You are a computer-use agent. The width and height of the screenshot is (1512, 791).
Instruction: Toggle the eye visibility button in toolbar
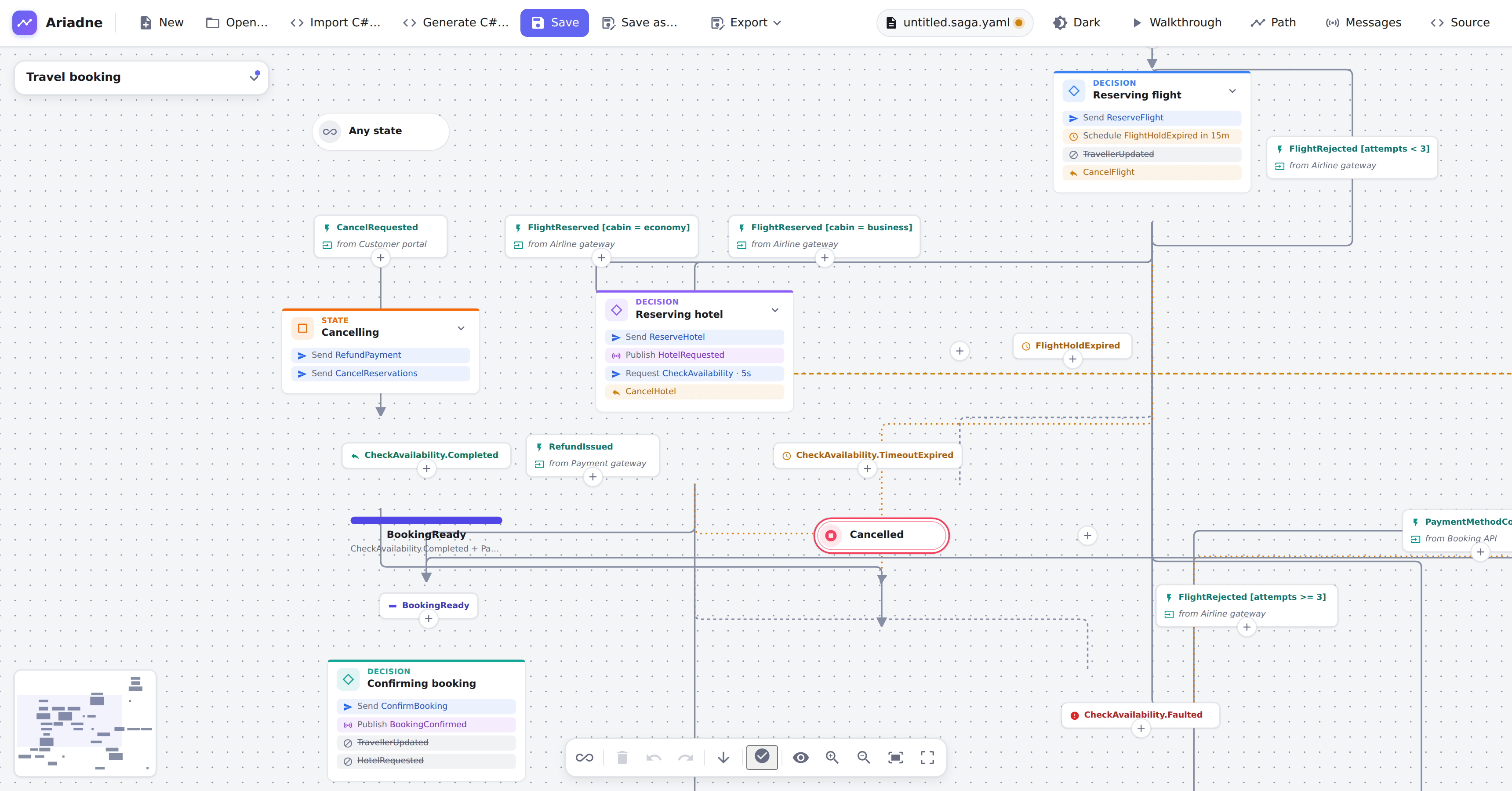(800, 758)
